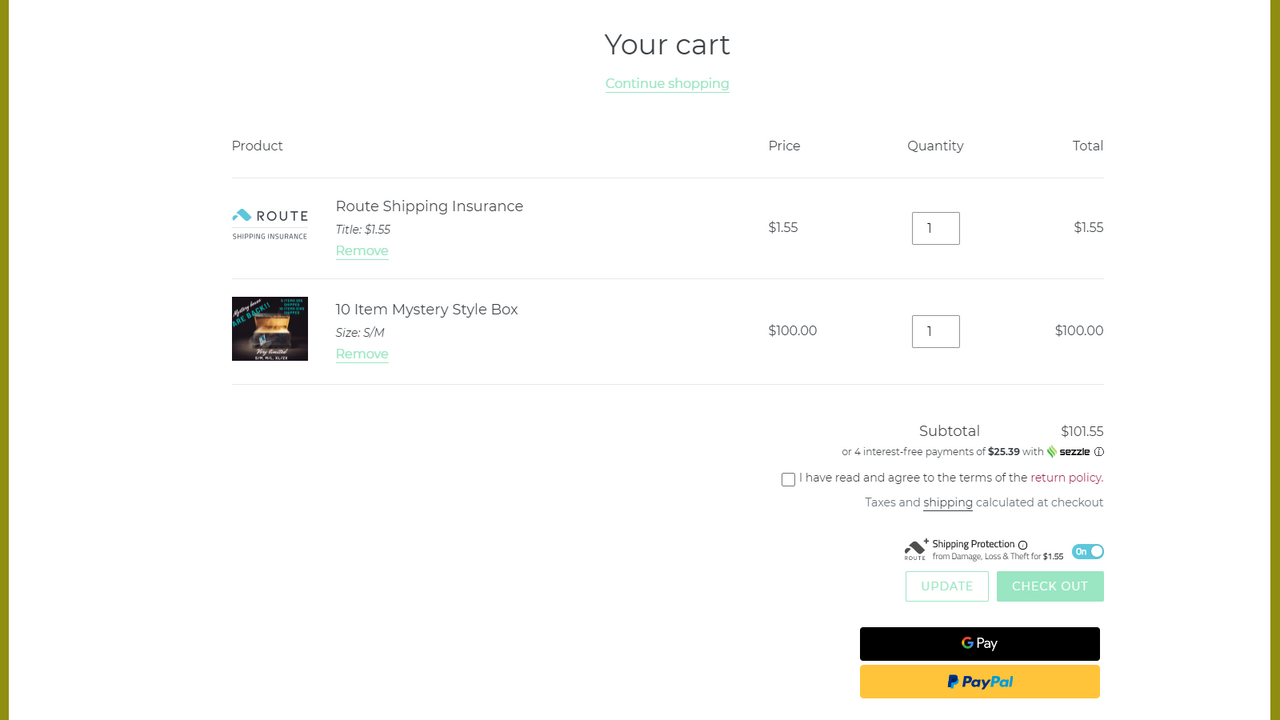Remove the 10 Item Mystery Style Box
The height and width of the screenshot is (720, 1280).
click(x=362, y=354)
